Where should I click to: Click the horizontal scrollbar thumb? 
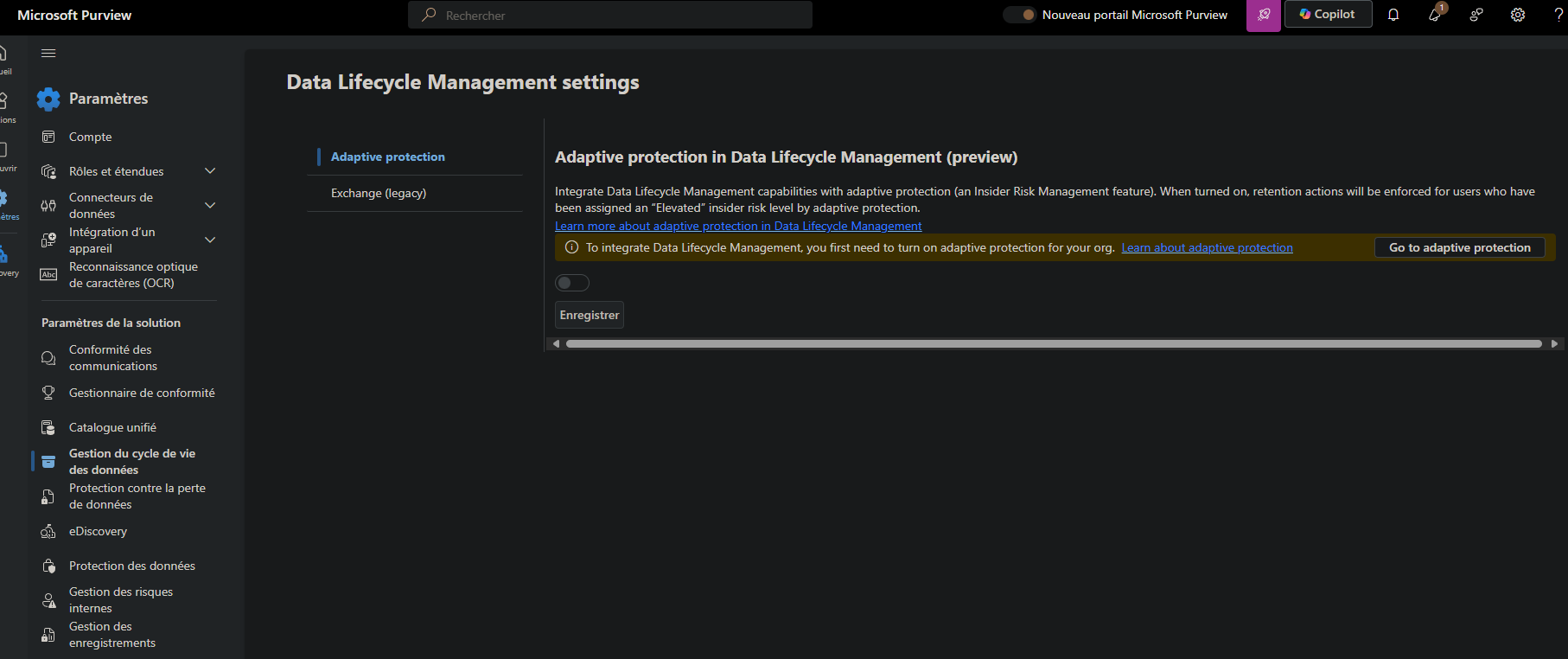coord(1054,344)
